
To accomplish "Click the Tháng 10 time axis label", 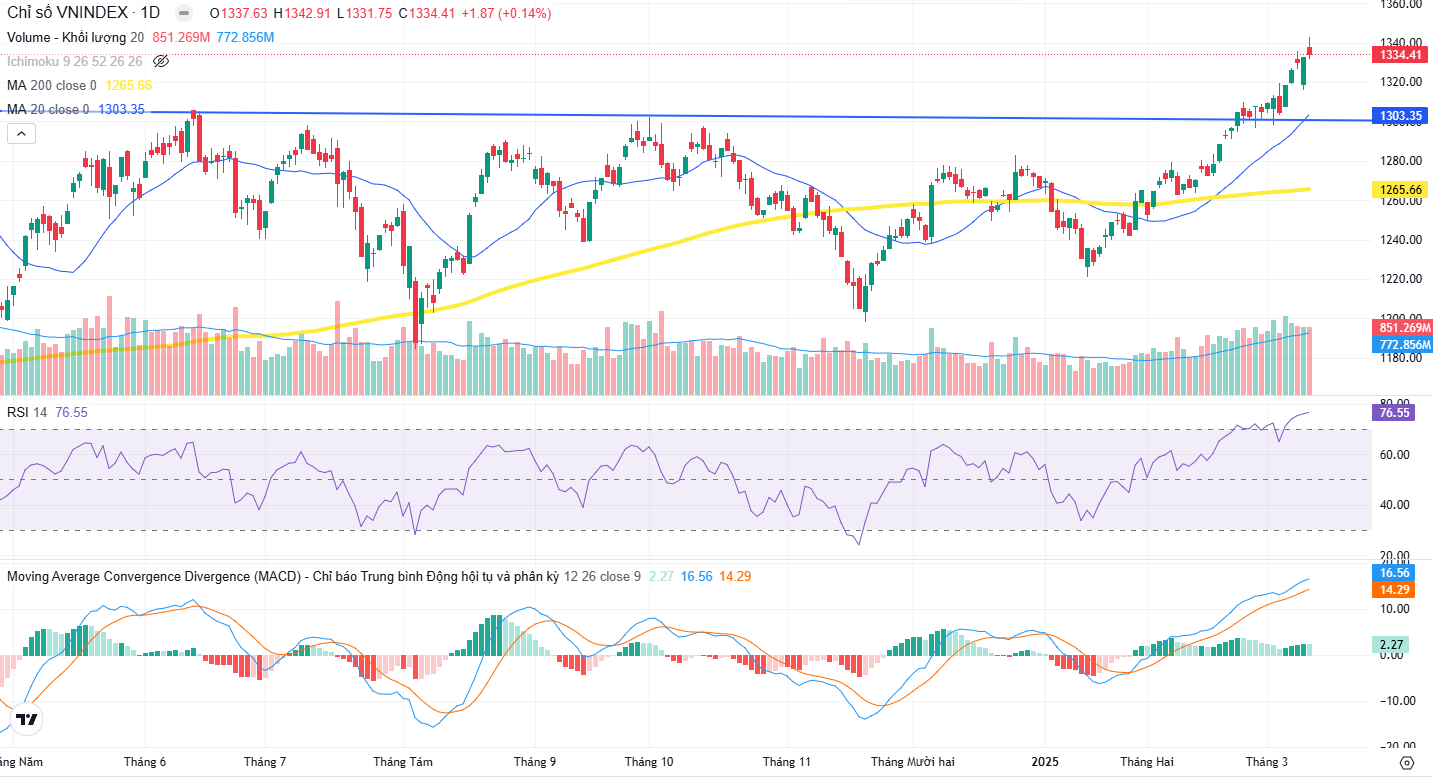I will 649,762.
